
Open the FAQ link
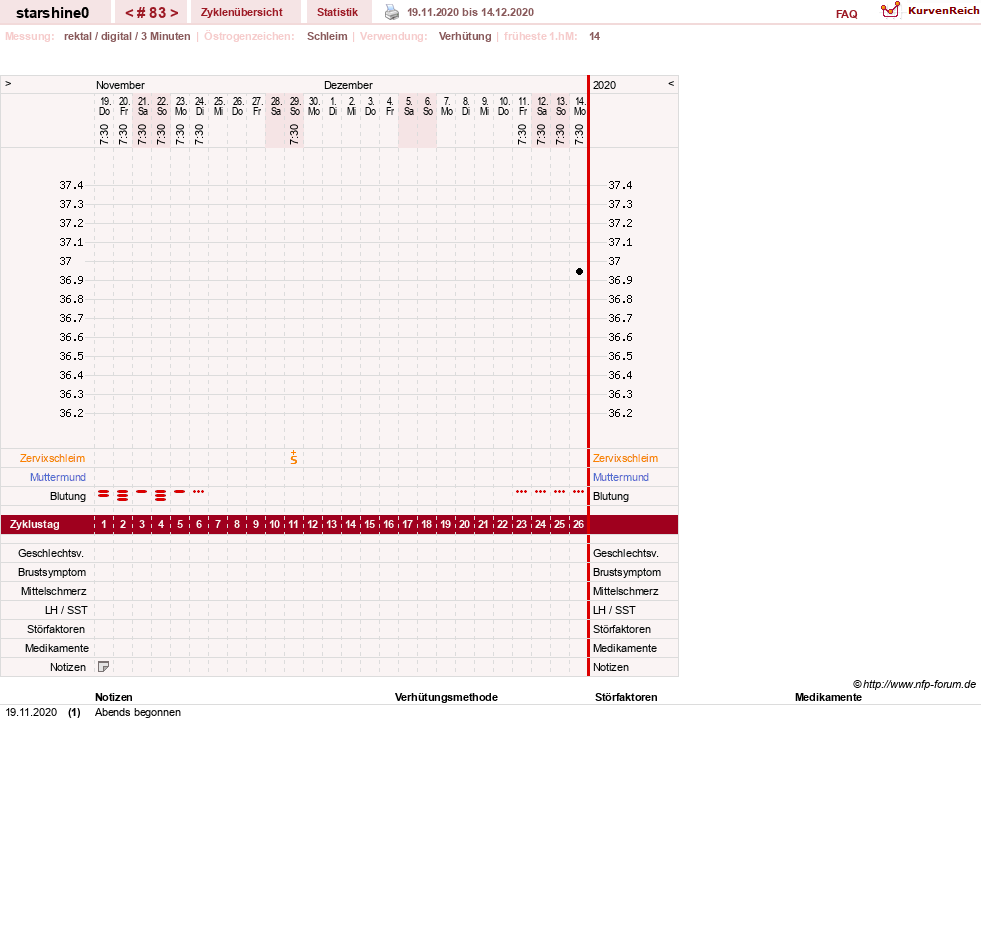(x=846, y=14)
